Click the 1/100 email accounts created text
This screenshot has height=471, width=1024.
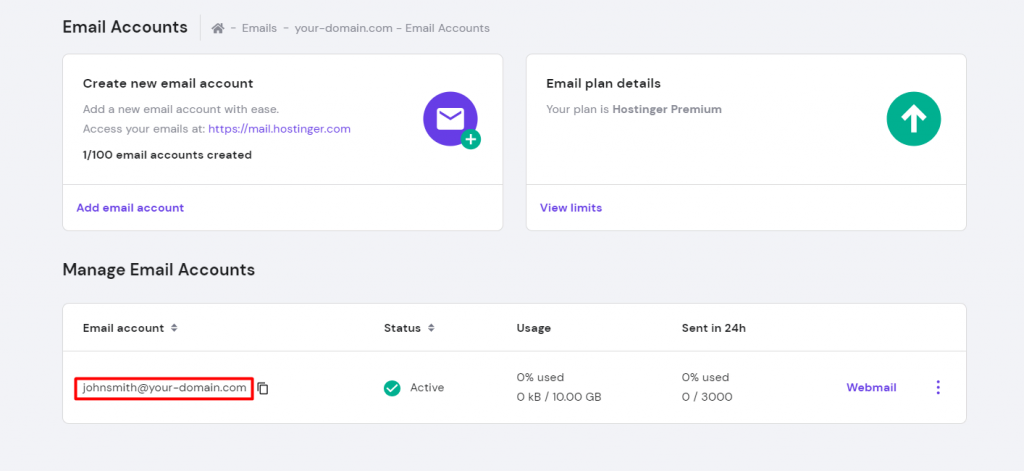(x=167, y=155)
